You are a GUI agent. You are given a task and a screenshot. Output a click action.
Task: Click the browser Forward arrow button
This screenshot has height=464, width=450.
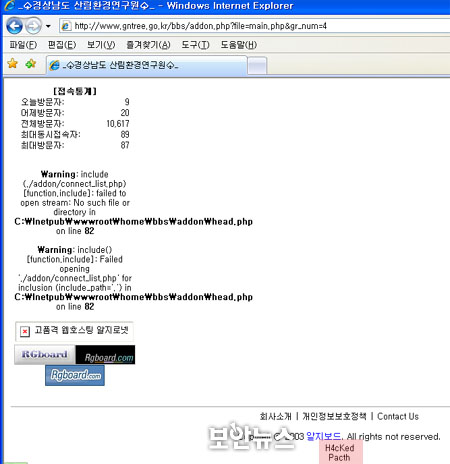33,26
